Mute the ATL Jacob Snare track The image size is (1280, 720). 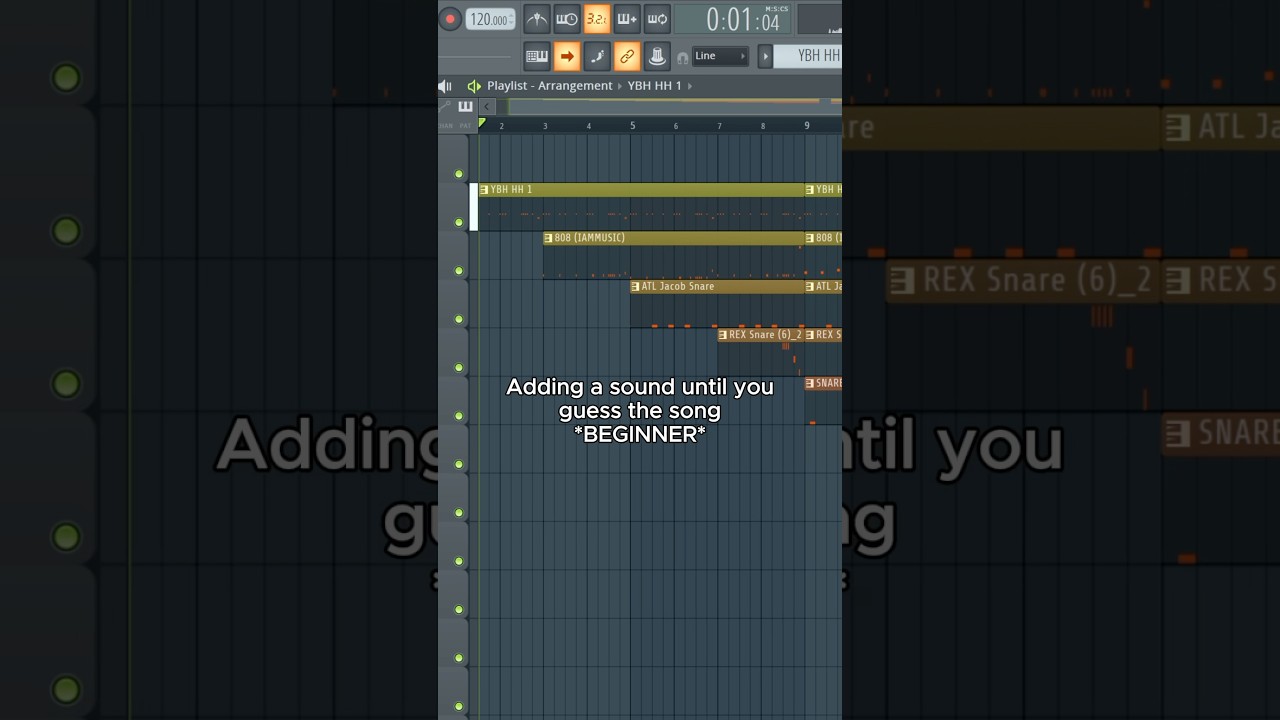(x=459, y=319)
